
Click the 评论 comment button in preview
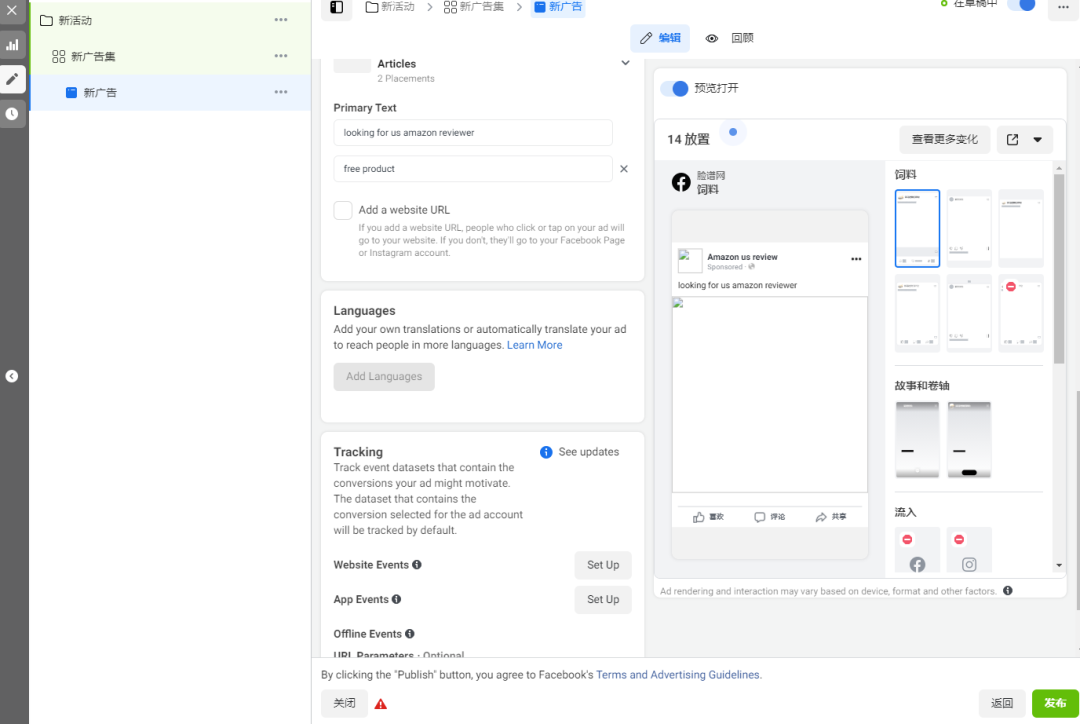(x=769, y=517)
